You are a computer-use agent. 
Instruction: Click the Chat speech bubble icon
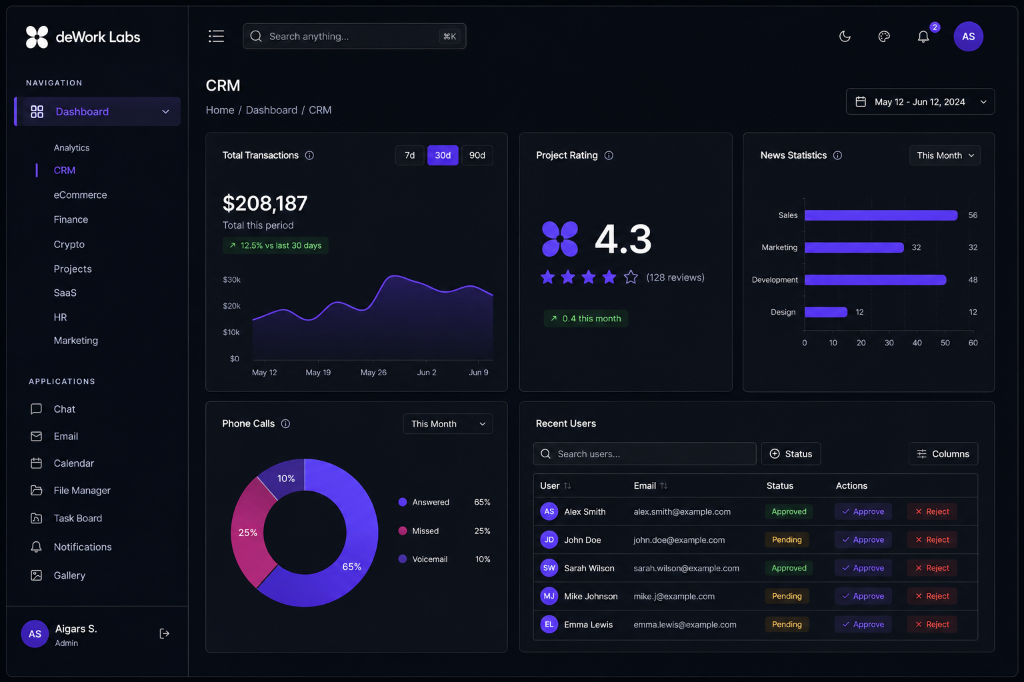[37, 409]
